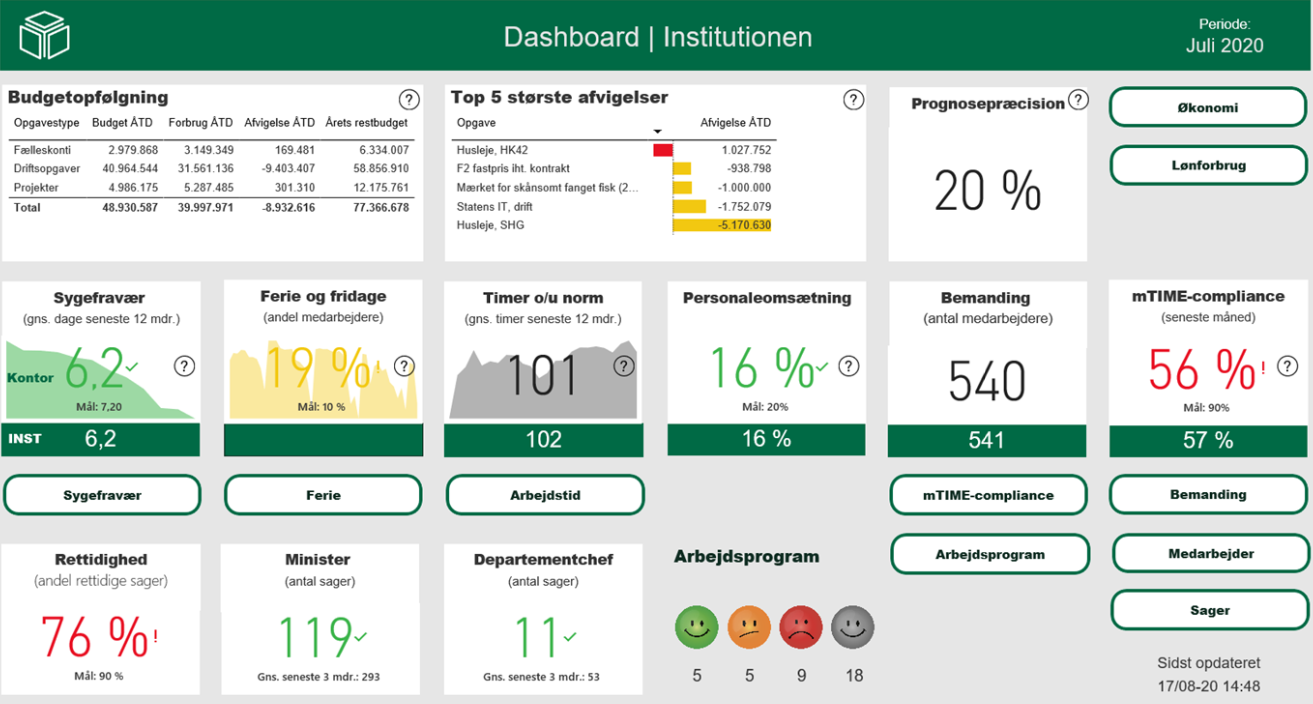Open the Arbejdstid button
This screenshot has height=704, width=1313.
(x=545, y=495)
